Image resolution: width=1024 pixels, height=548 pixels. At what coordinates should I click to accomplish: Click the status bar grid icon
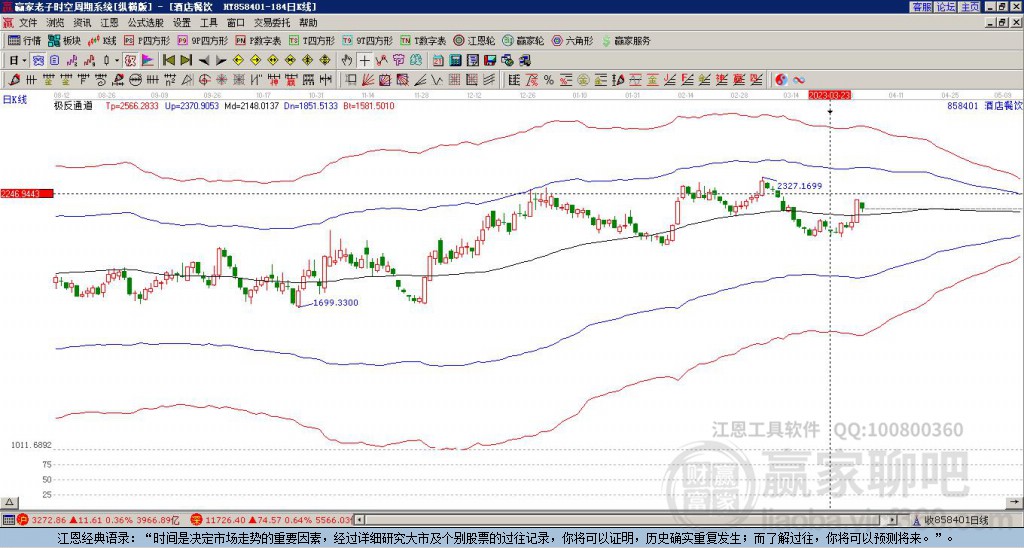tap(8, 520)
